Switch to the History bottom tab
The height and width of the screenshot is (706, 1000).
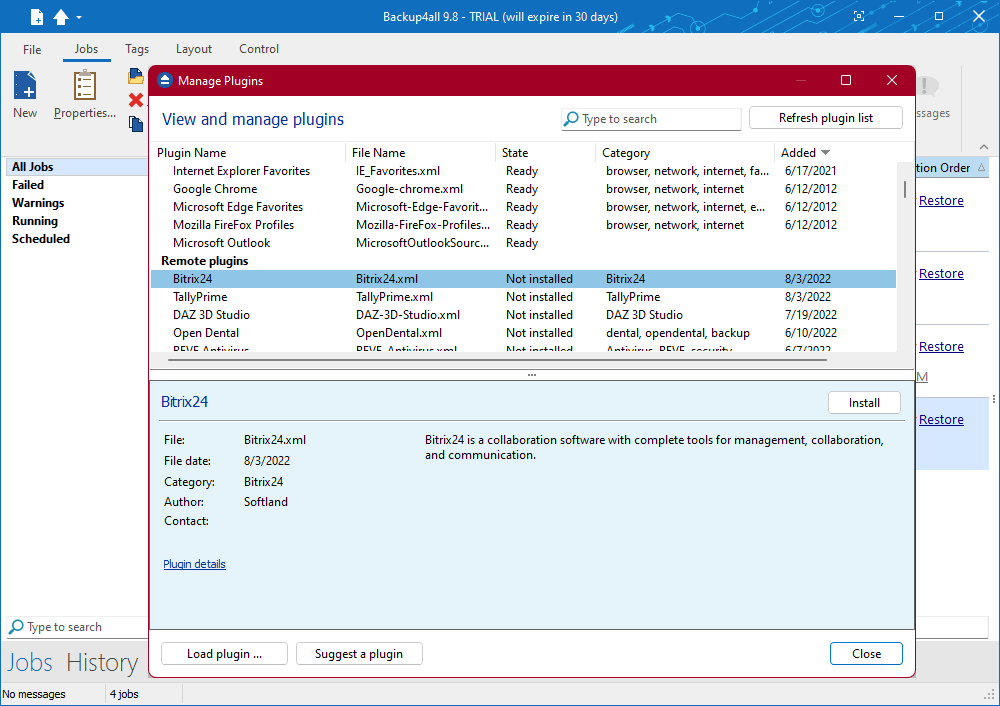click(102, 663)
